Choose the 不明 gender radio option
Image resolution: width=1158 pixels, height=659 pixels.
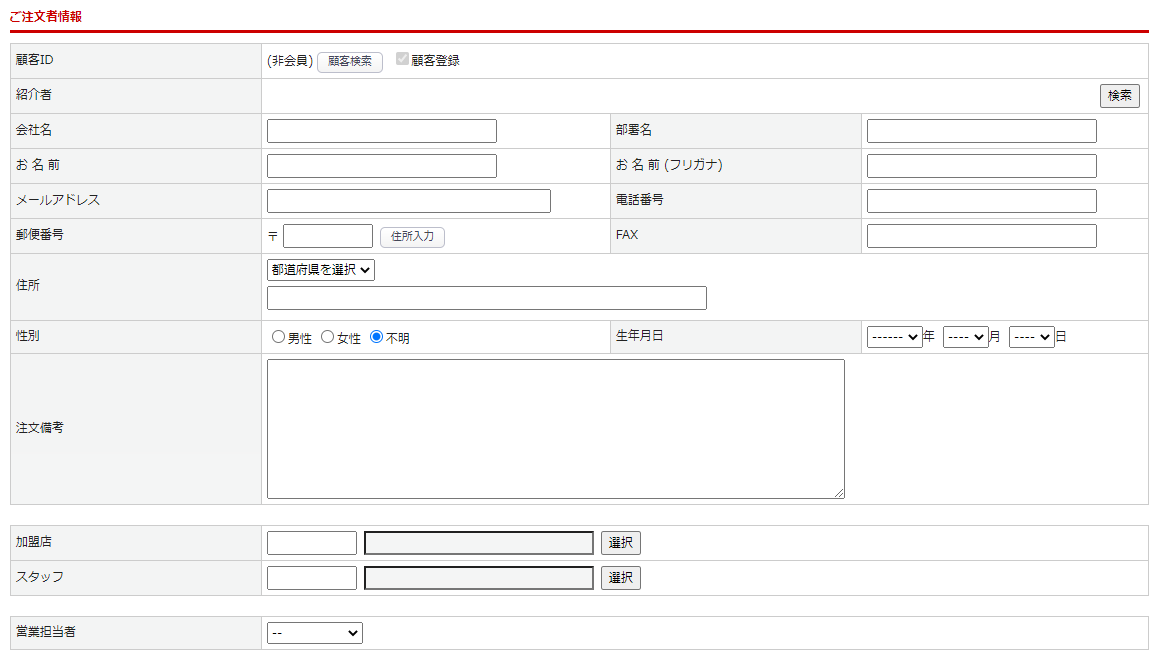click(377, 338)
